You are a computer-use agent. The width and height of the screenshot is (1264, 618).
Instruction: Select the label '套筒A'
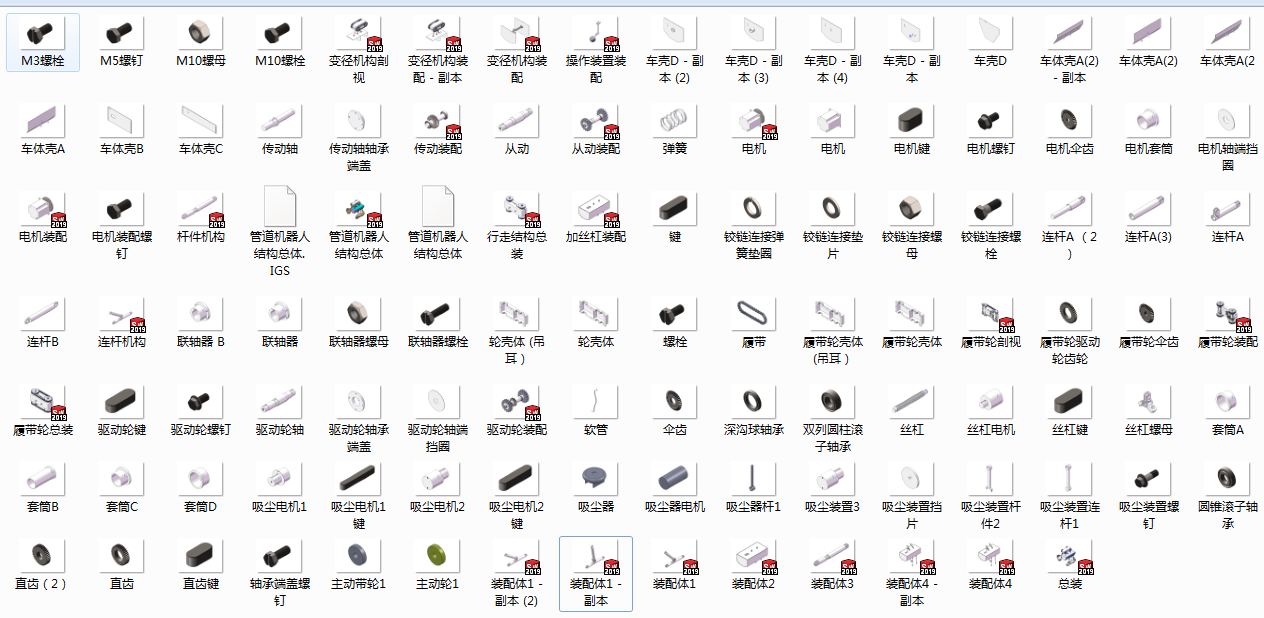[1228, 429]
